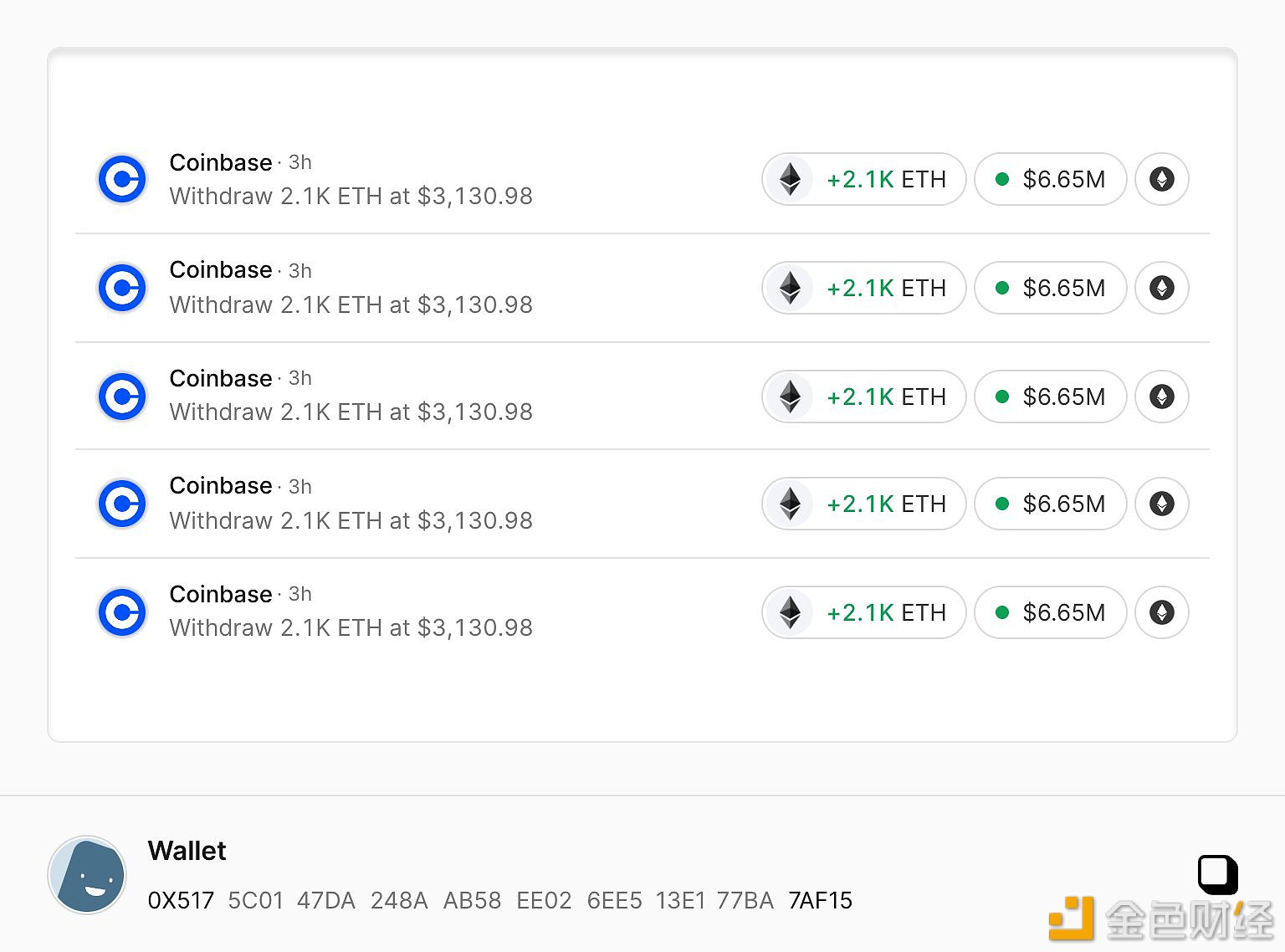Click the '3h' timestamp in the first row

click(x=300, y=162)
